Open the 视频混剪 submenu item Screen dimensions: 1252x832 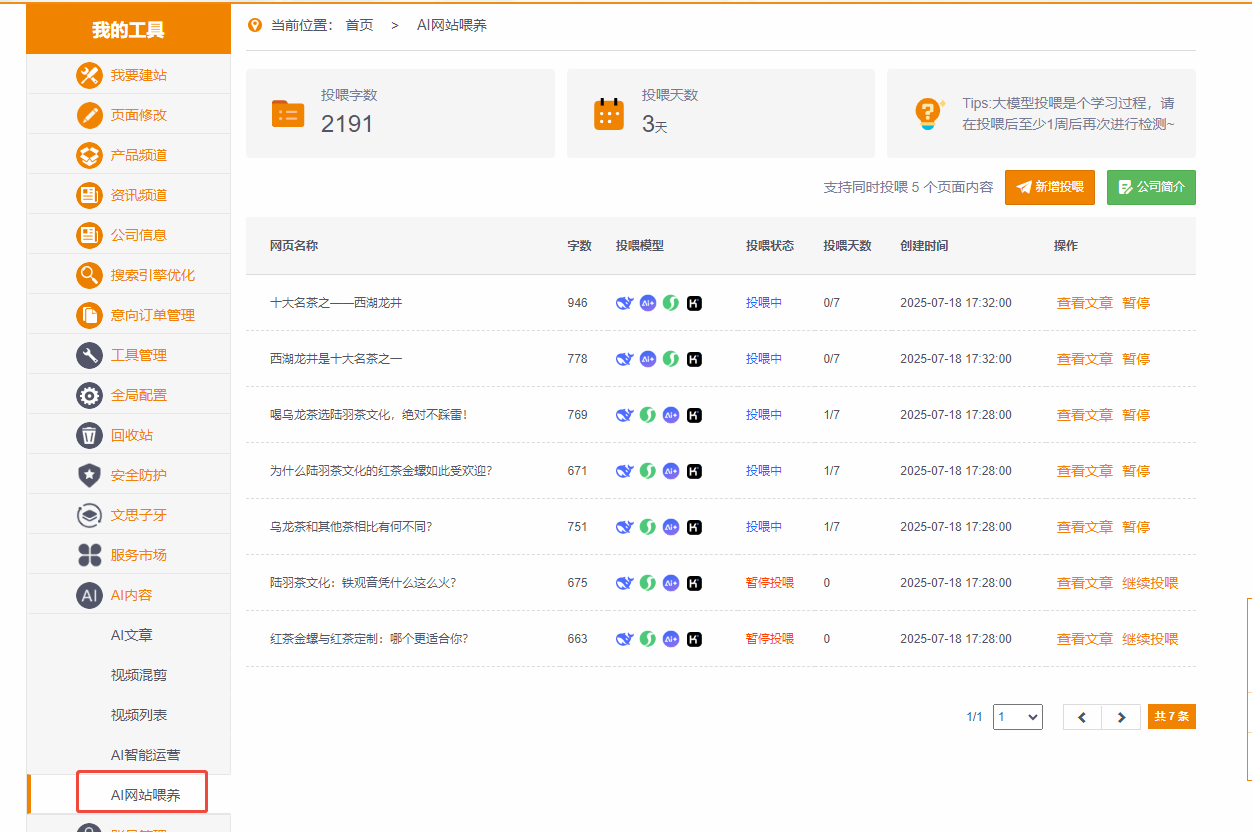139,675
